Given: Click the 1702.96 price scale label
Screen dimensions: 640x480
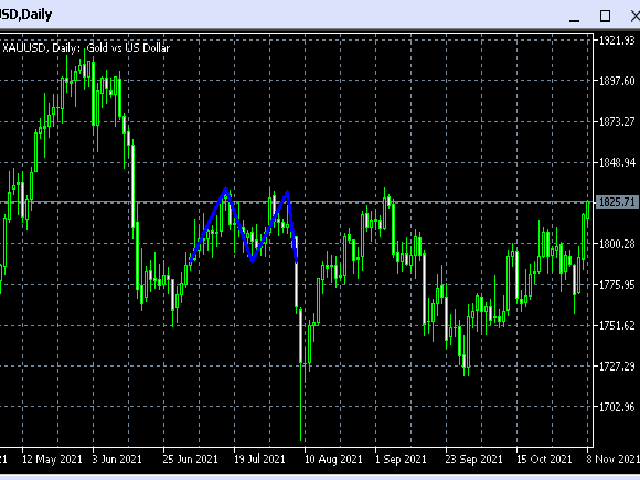Looking at the screenshot, I should pos(616,407).
